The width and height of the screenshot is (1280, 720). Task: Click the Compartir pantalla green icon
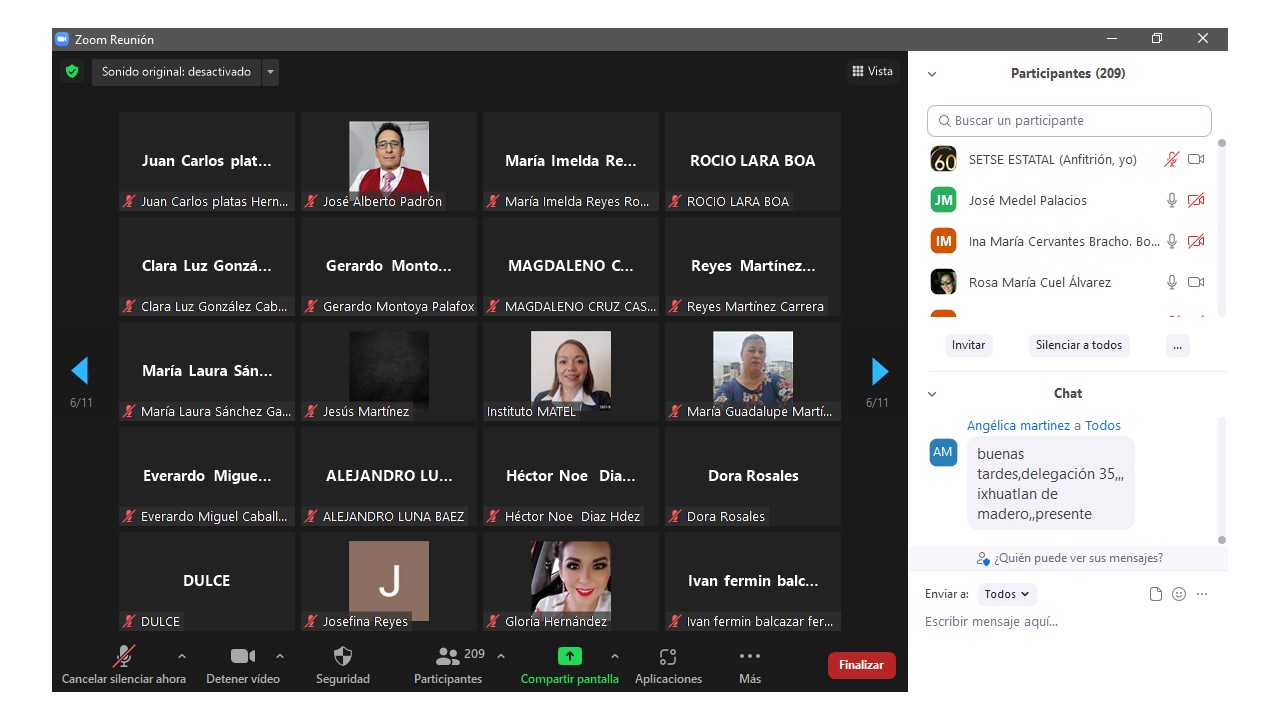click(x=569, y=657)
